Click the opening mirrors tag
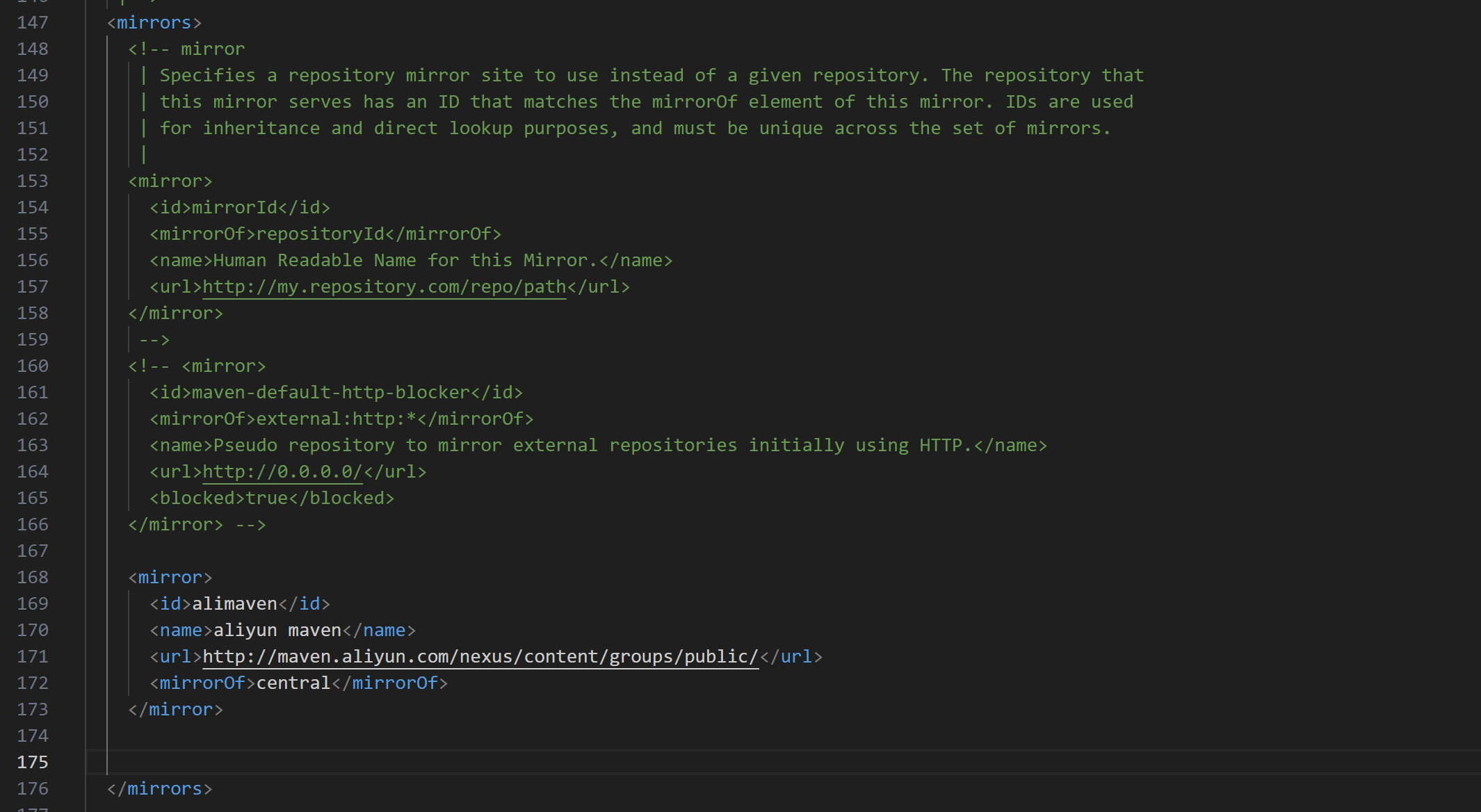The image size is (1481, 812). [x=154, y=22]
